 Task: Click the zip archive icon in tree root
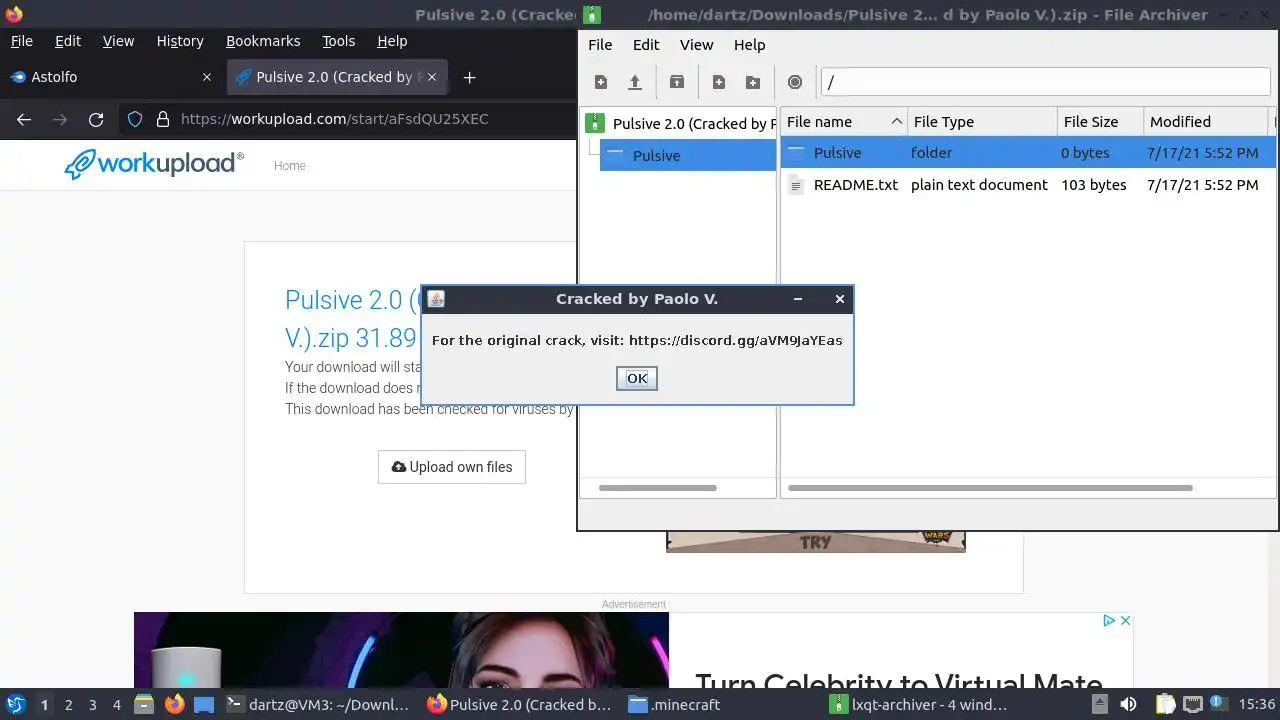(595, 123)
